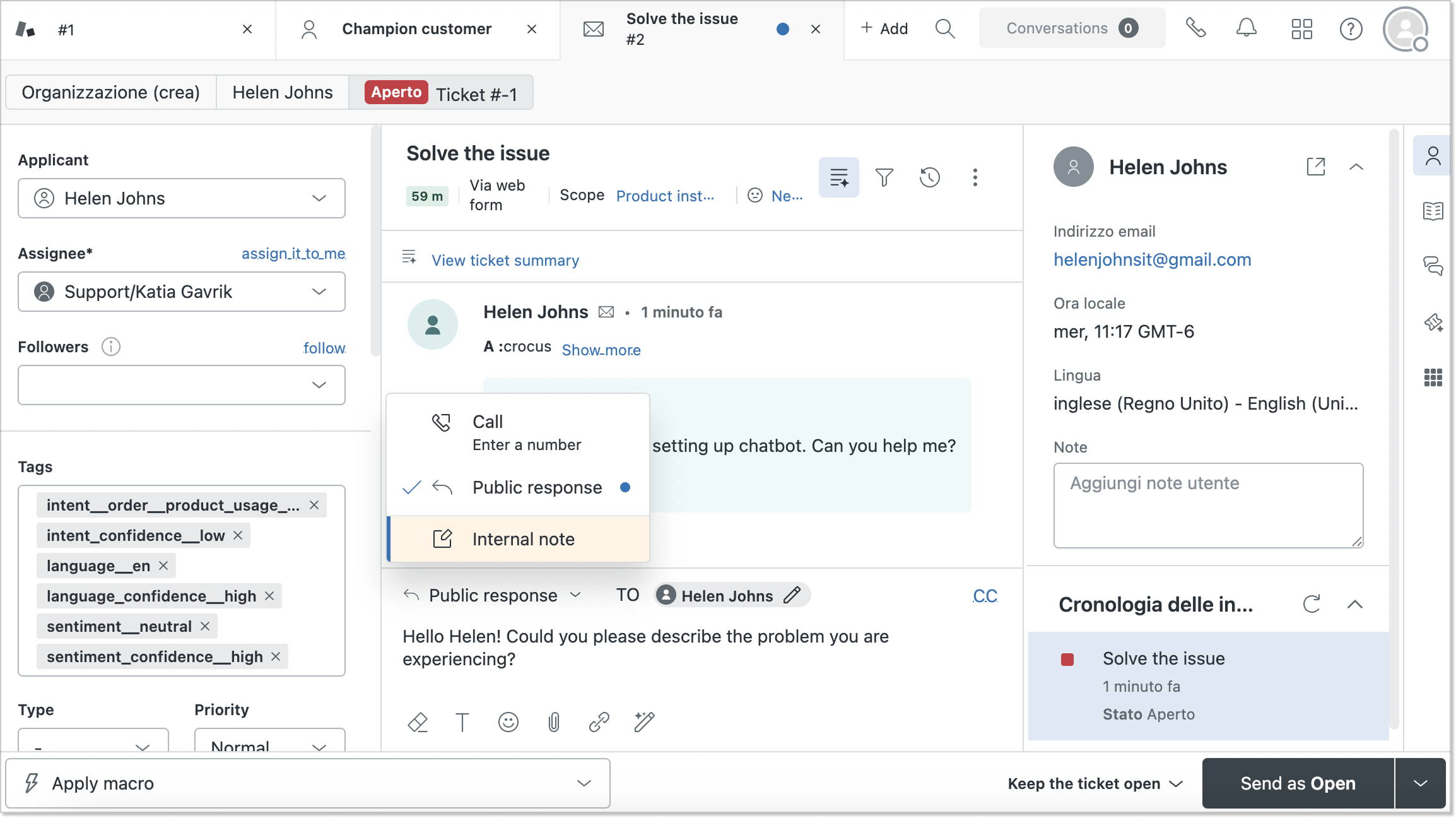
Task: Expand the Apply macro dropdown
Action: (582, 783)
